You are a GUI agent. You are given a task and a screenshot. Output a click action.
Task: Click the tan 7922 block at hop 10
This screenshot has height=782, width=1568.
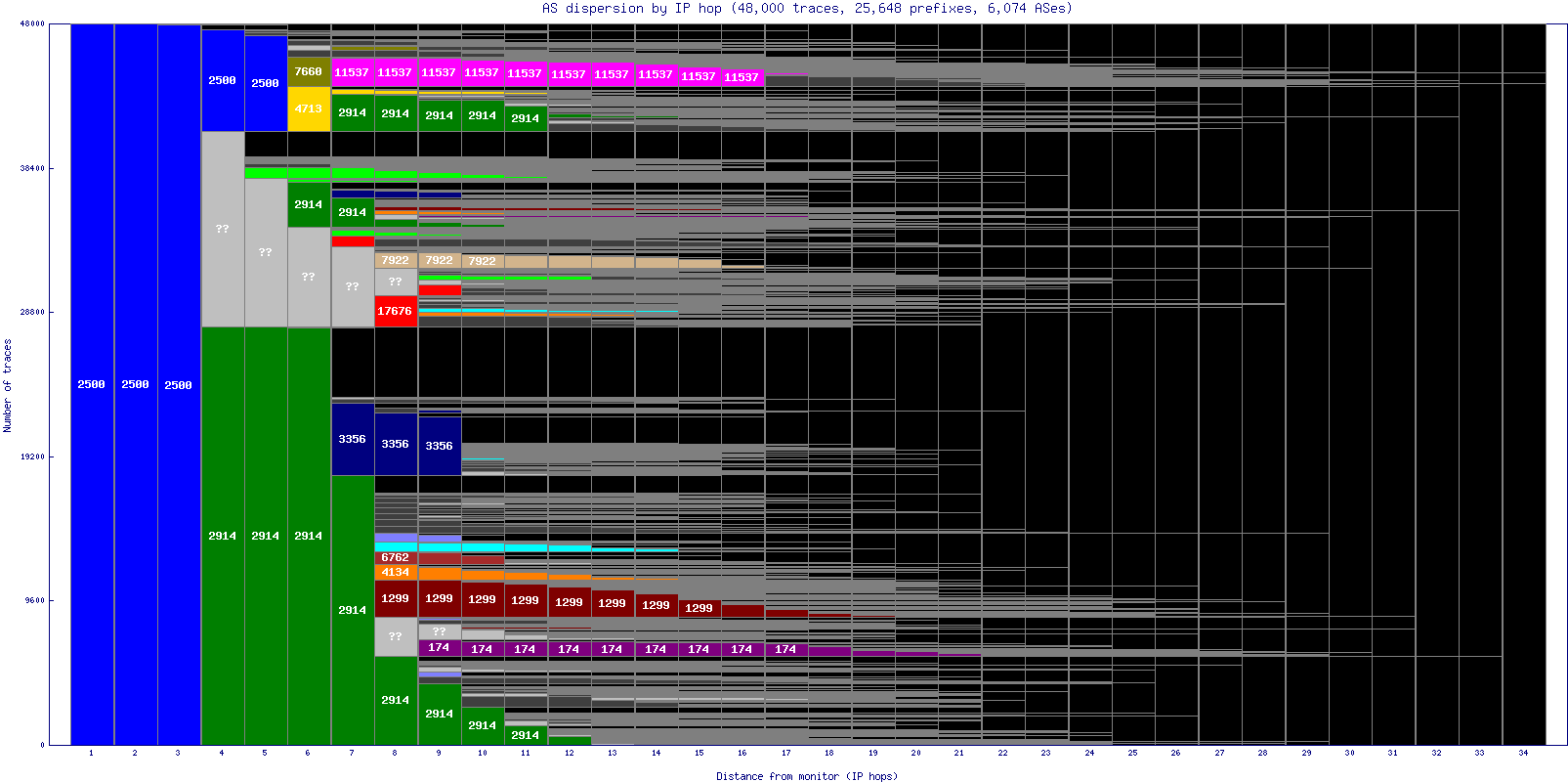pyautogui.click(x=483, y=261)
